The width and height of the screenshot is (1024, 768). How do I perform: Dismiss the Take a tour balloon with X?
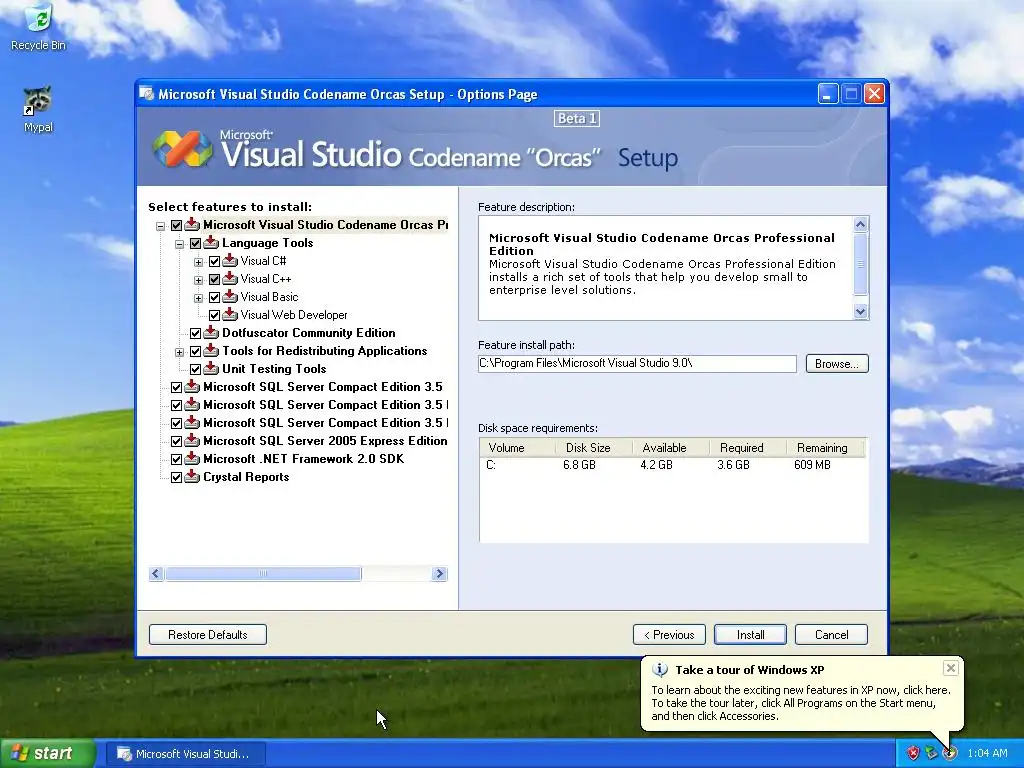(951, 667)
